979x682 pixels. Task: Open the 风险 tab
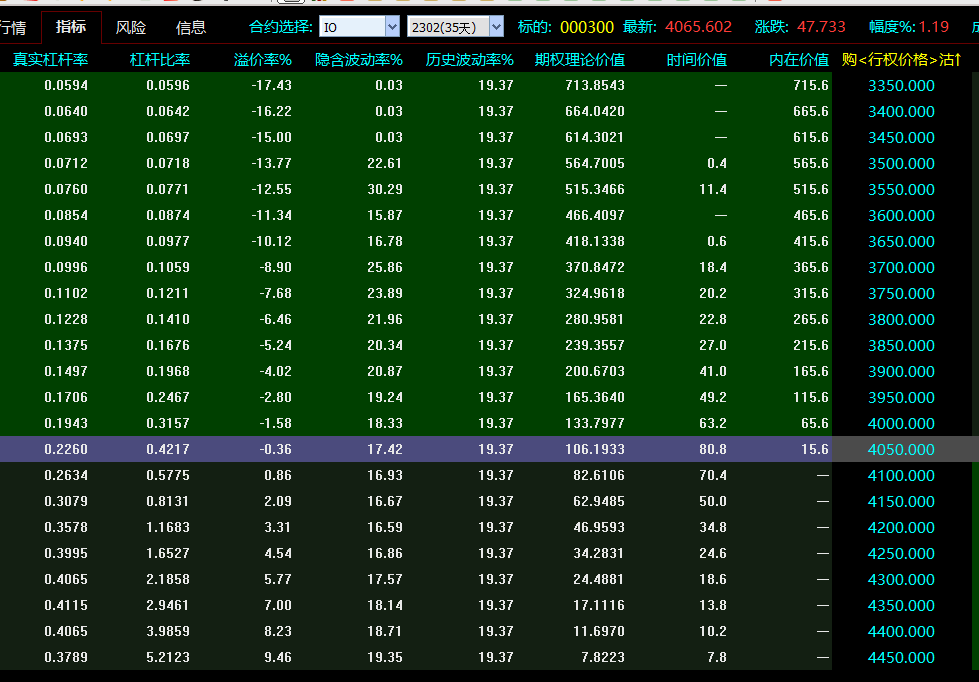(x=131, y=27)
